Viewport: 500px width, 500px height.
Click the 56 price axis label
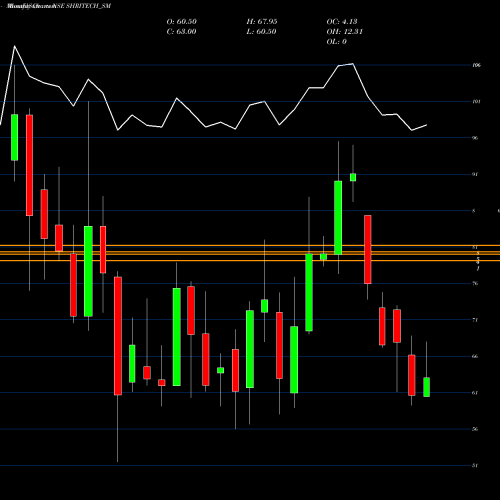(x=475, y=429)
